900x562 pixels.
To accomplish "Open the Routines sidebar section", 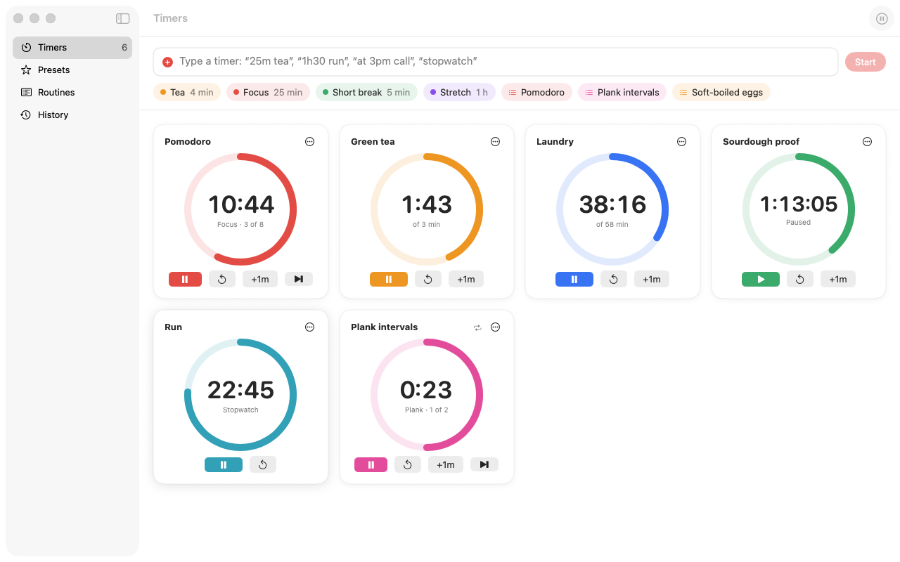I will 72,92.
